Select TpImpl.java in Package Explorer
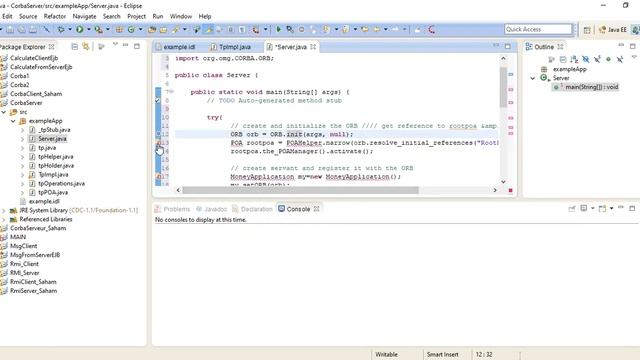The width and height of the screenshot is (640, 360). [x=53, y=175]
